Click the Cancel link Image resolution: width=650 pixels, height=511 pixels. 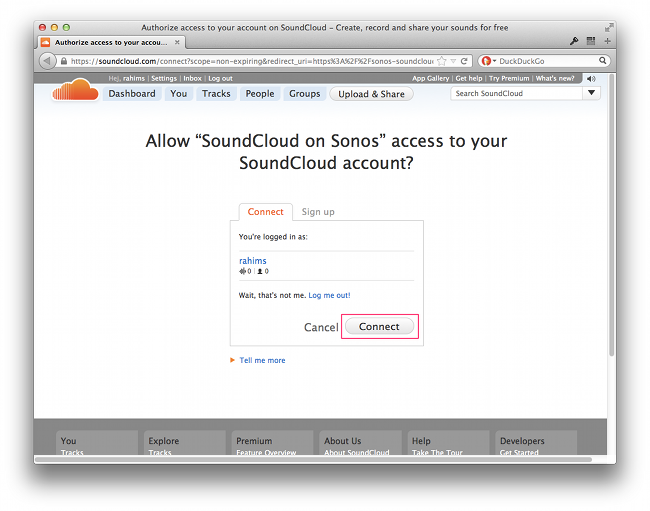(x=321, y=327)
